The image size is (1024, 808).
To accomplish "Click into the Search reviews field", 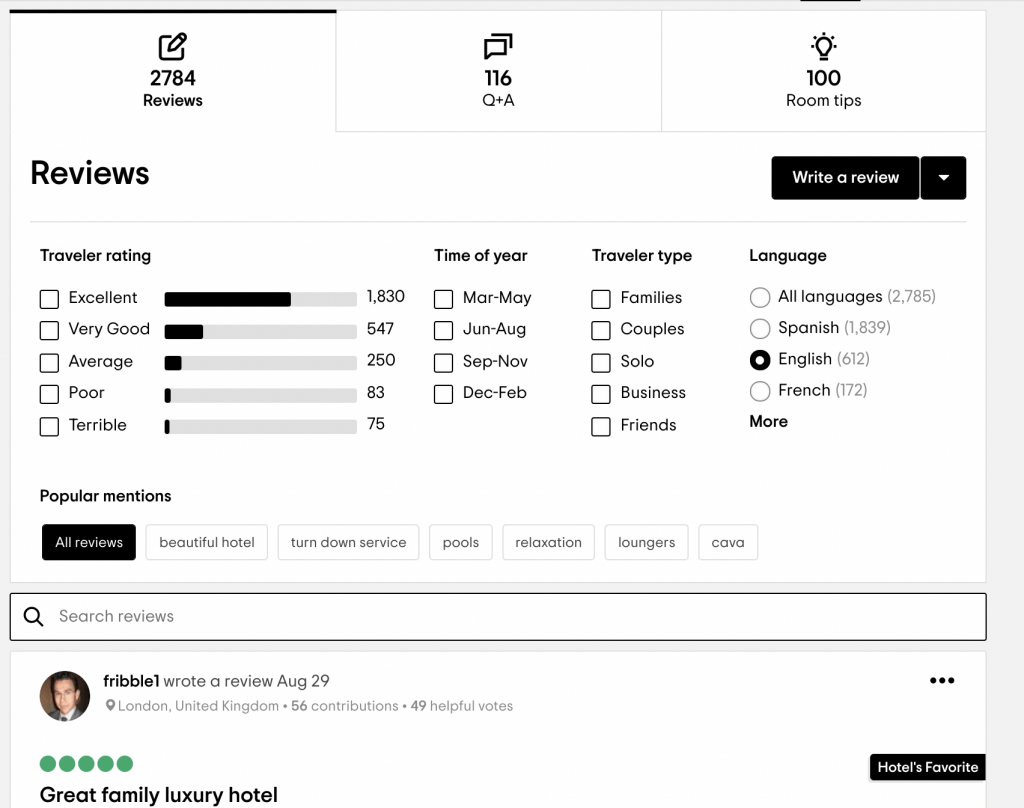I will point(500,616).
